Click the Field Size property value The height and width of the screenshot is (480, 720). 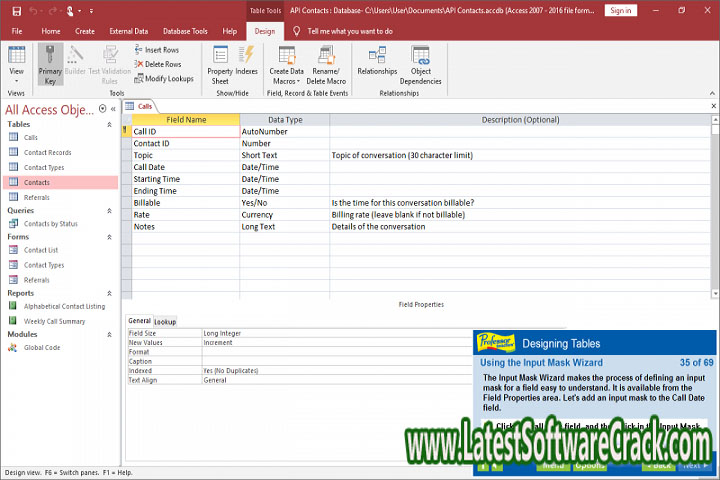tap(337, 333)
